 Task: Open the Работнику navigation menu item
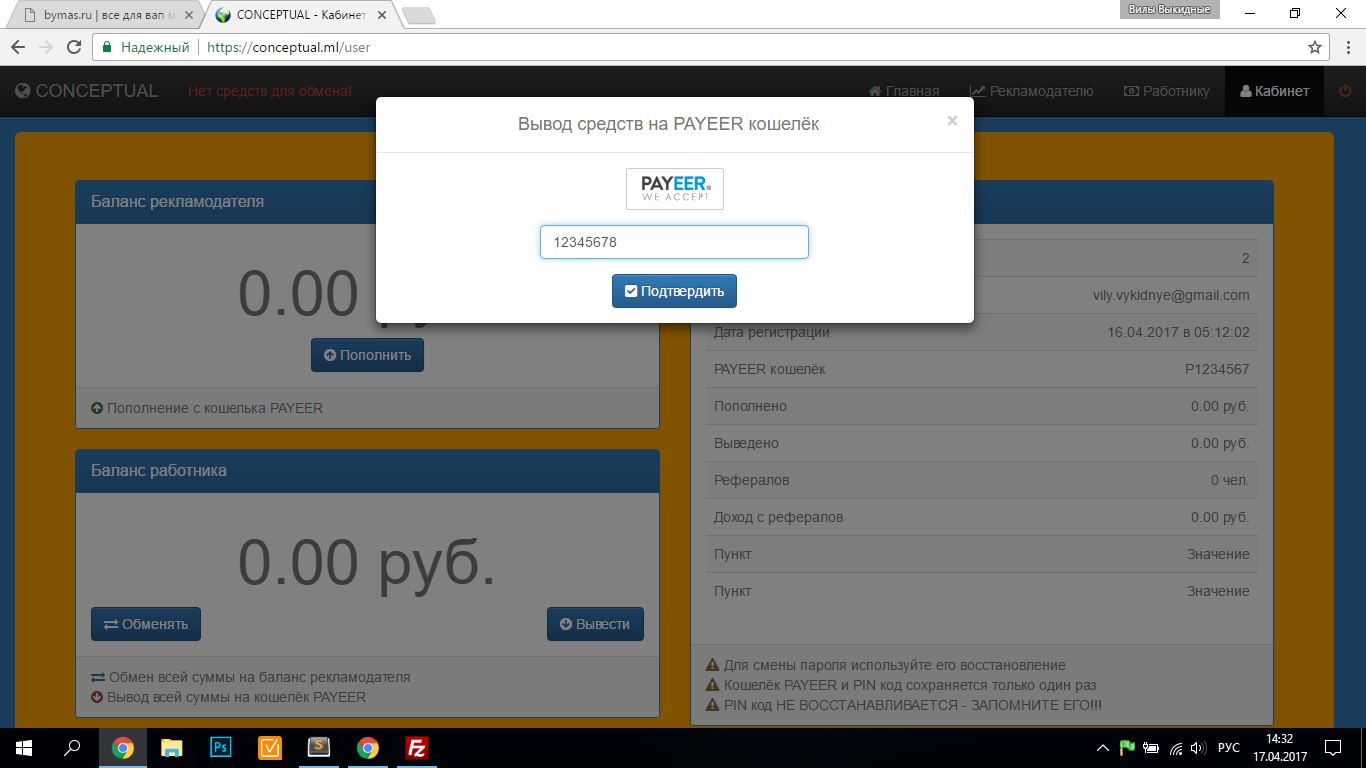click(1166, 91)
